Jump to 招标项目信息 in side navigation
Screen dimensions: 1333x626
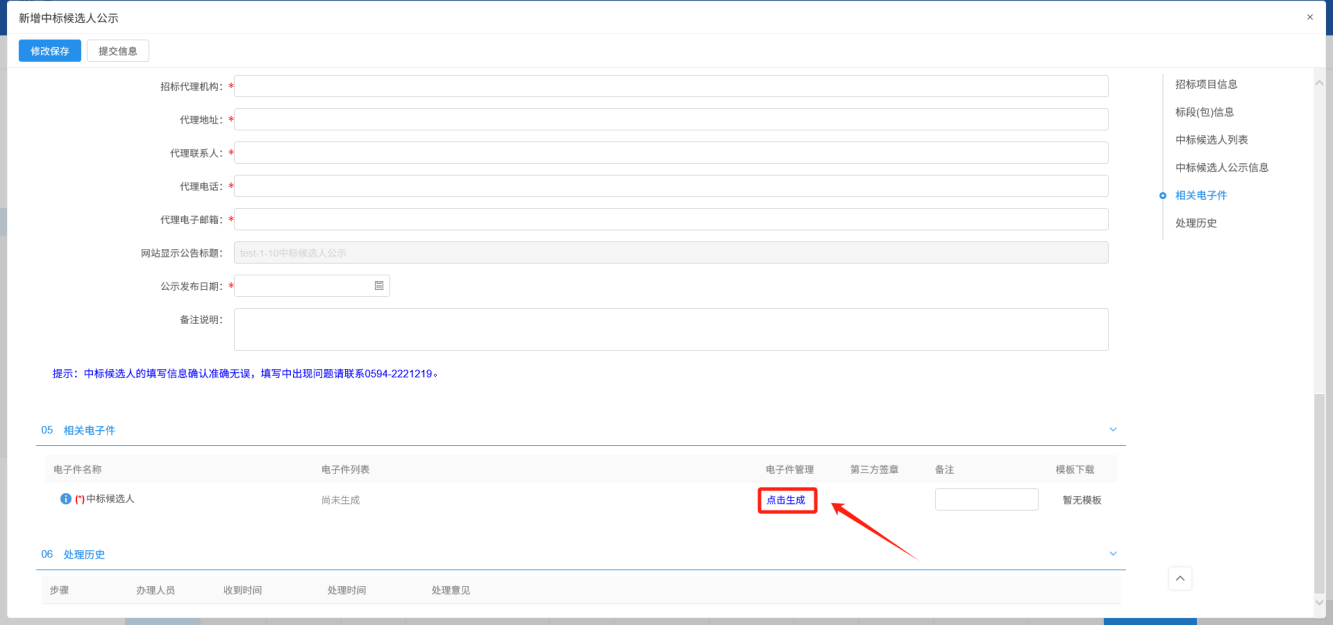pyautogui.click(x=1206, y=84)
